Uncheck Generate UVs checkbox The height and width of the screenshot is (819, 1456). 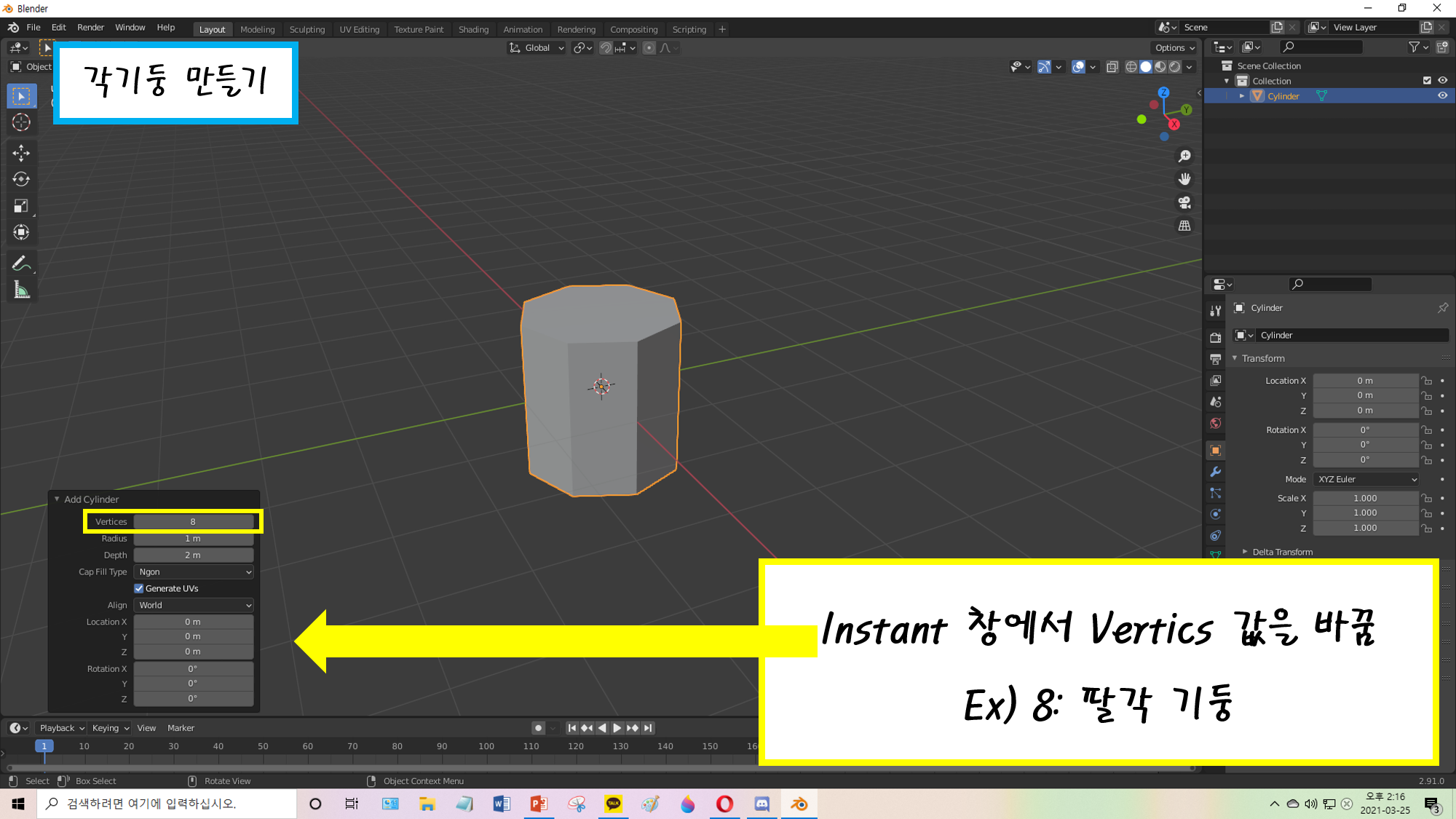tap(139, 588)
